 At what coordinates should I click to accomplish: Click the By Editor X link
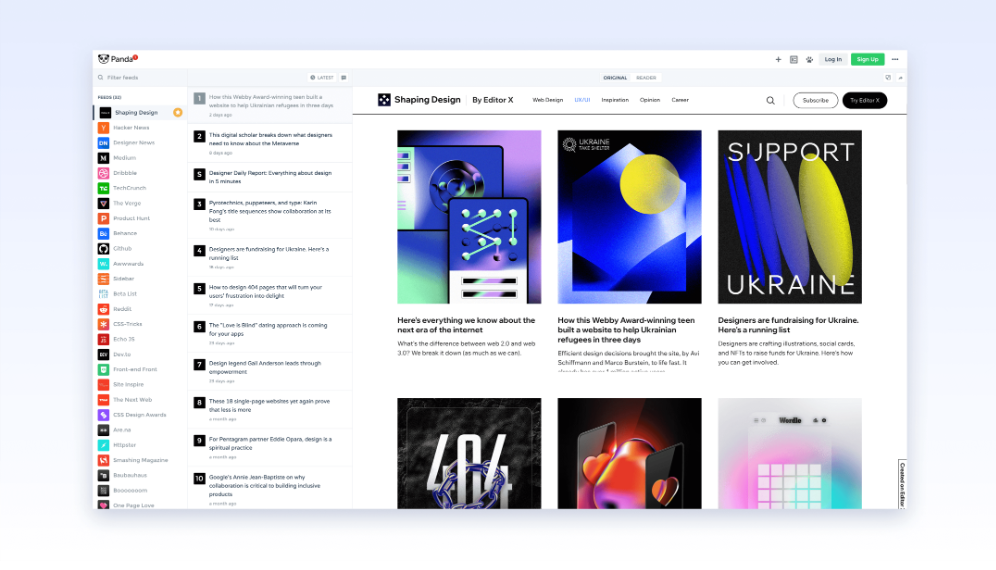click(492, 100)
